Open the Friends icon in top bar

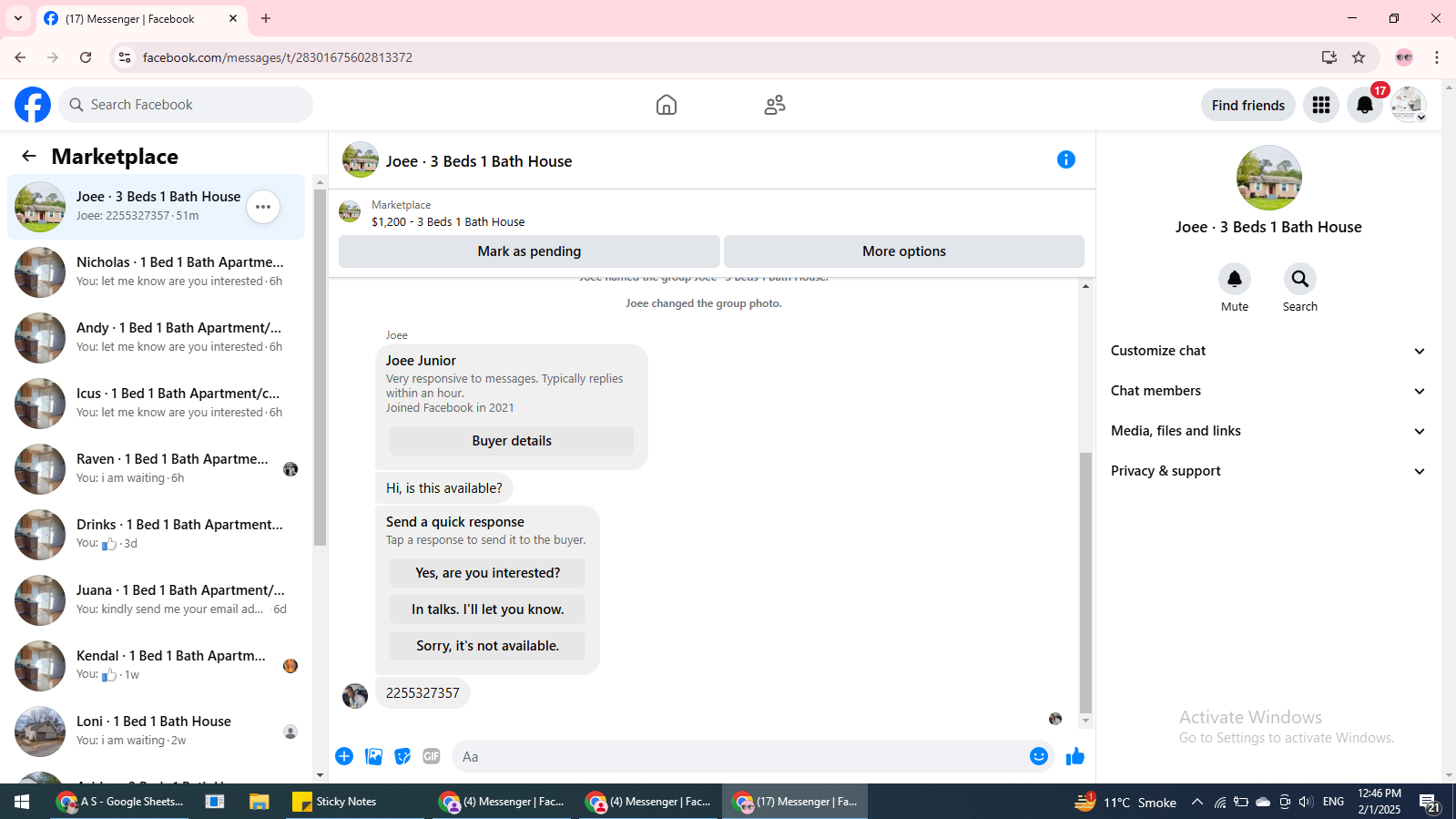[x=775, y=105]
